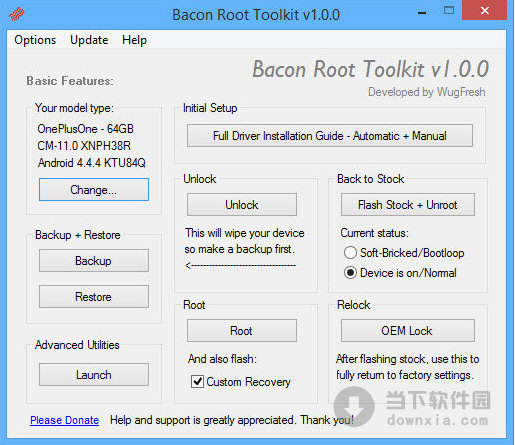Click 'Help and support is greatly appreciated' text

tap(203, 420)
